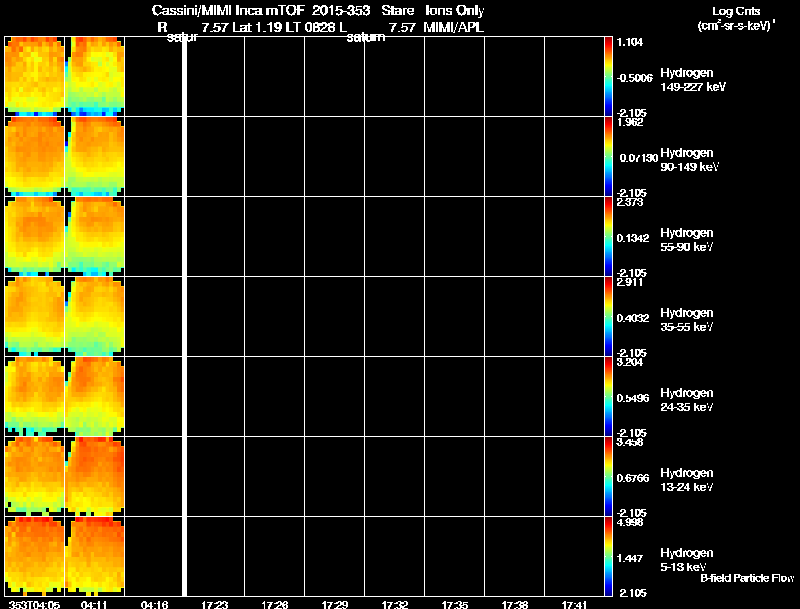Viewport: 800px width, 609px height.
Task: Click the '17:41' time axis label
Action: (575, 604)
